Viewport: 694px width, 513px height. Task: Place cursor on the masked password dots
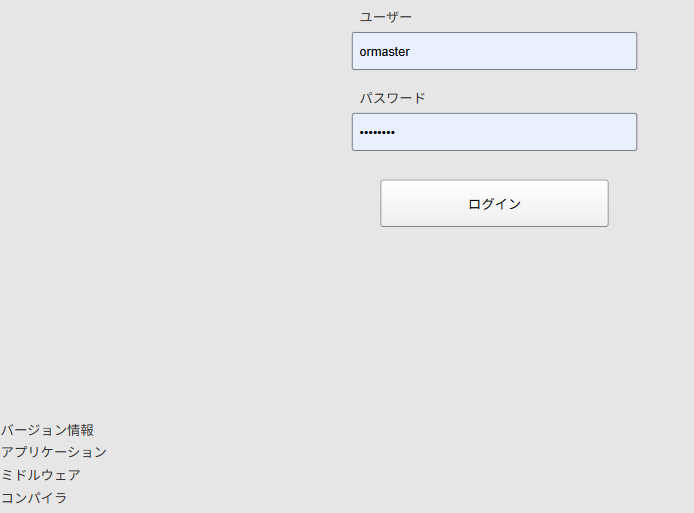(377, 132)
